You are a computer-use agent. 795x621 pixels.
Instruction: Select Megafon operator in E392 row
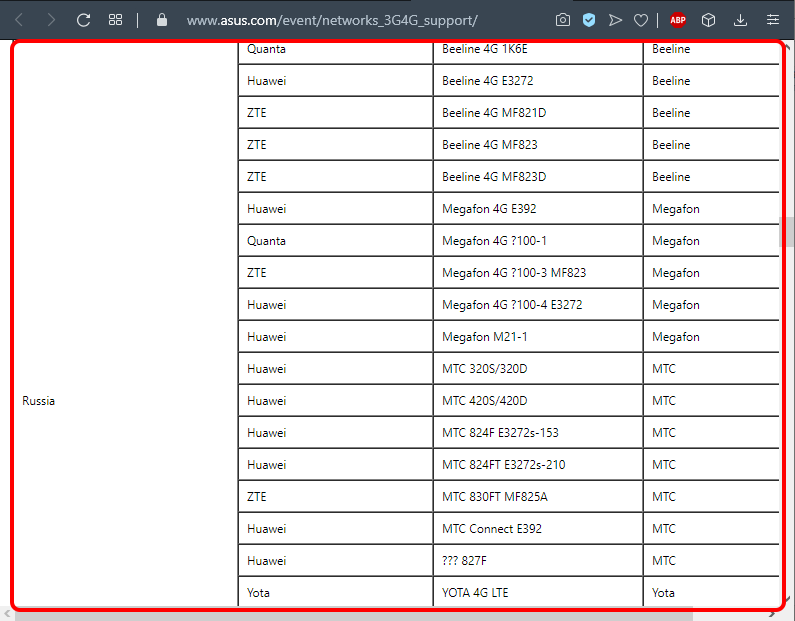click(x=711, y=208)
